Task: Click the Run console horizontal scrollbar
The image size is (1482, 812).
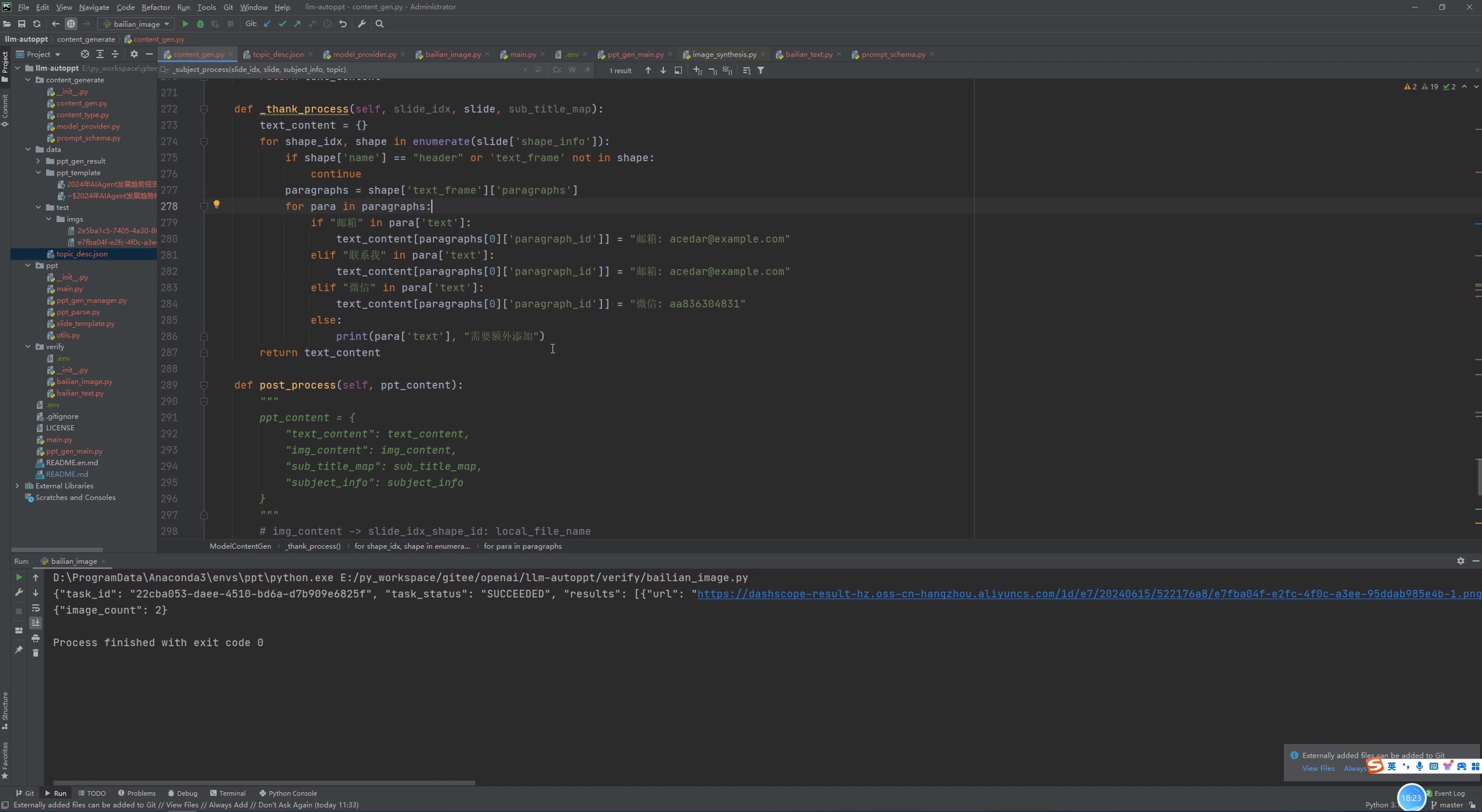Action: (x=264, y=783)
